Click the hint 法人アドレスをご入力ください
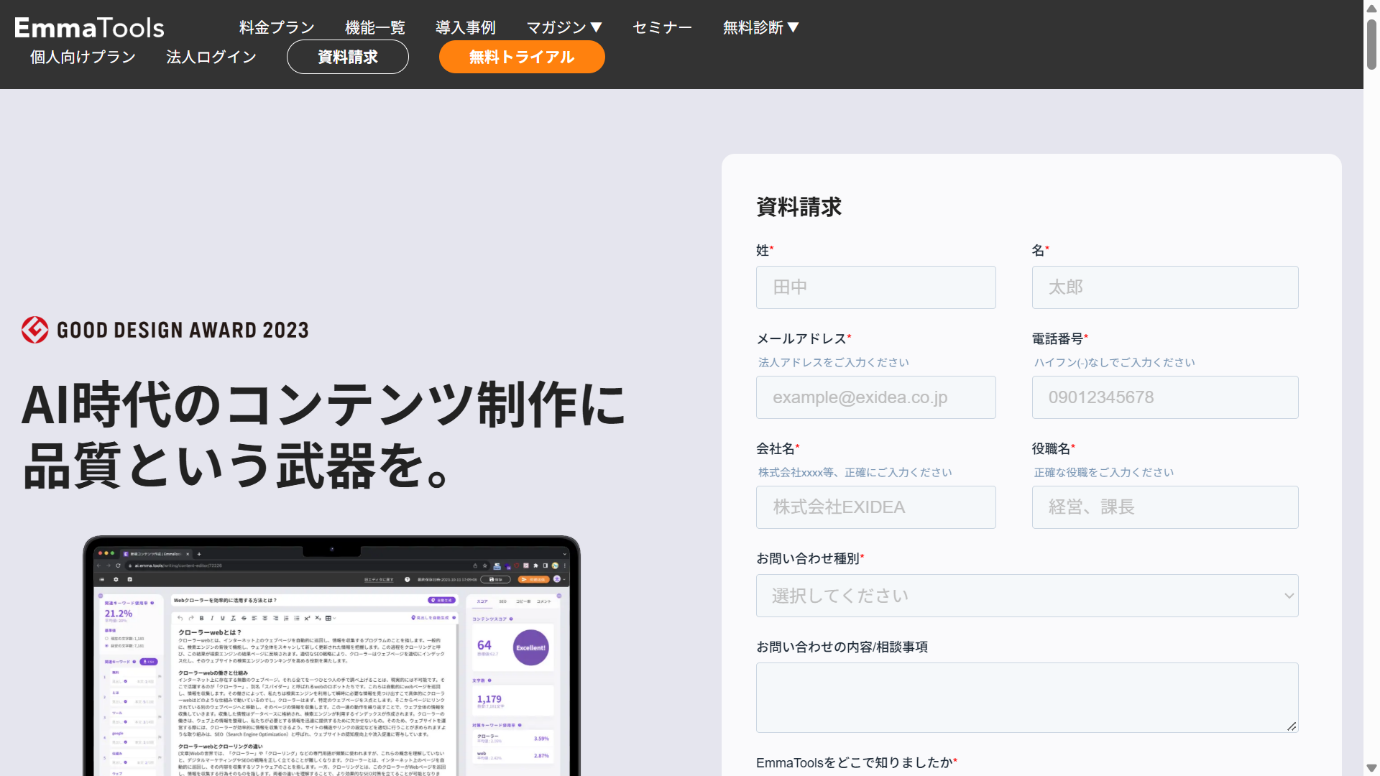This screenshot has height=776, width=1380. [834, 362]
